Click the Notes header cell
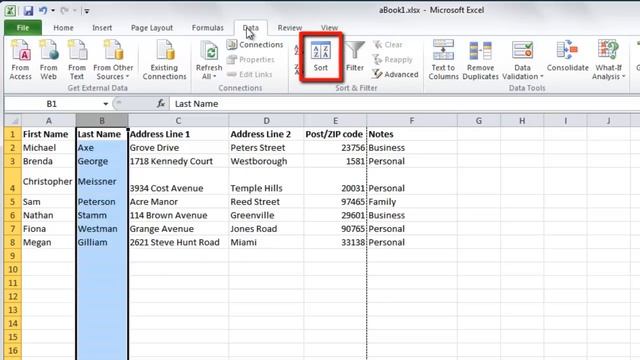 (412, 134)
